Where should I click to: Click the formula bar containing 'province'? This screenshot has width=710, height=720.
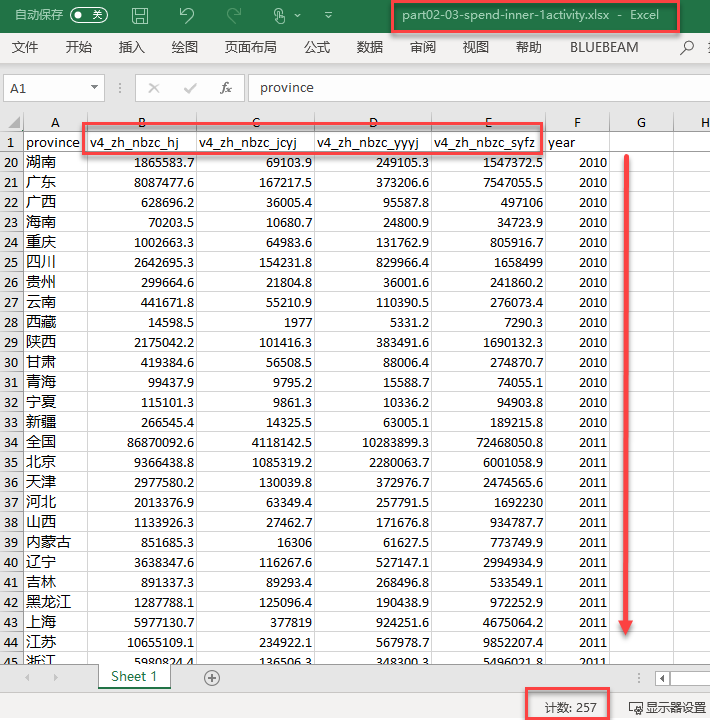(470, 88)
